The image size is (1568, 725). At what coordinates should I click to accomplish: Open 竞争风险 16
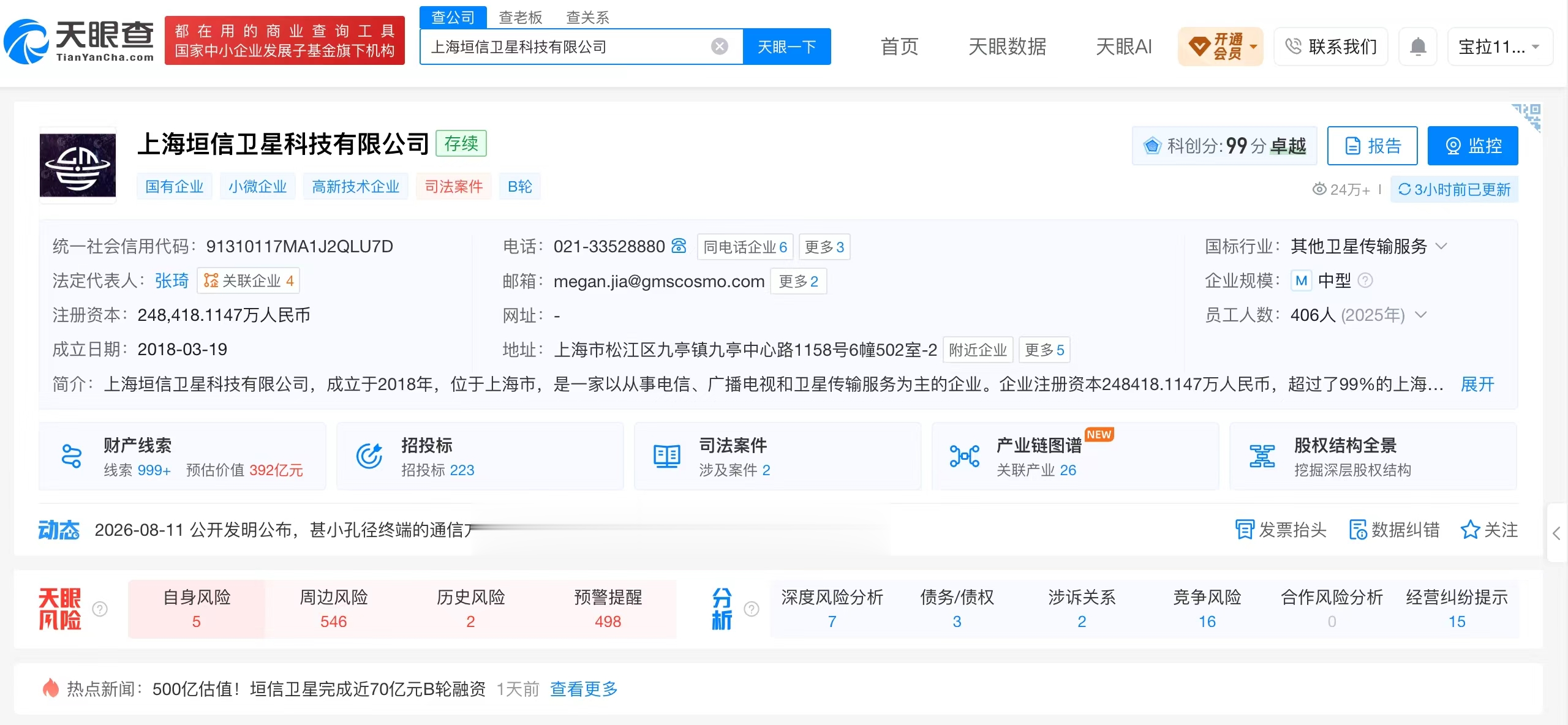coord(1207,609)
